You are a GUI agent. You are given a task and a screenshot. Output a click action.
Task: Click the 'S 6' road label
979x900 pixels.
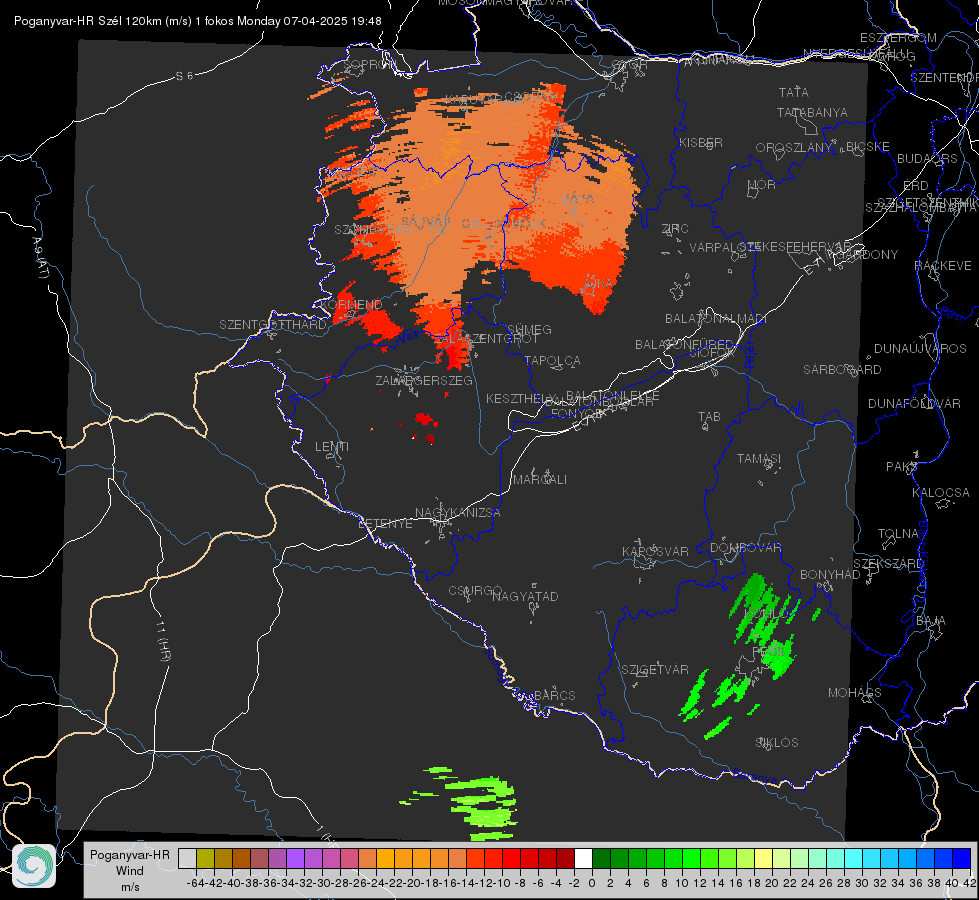coord(184,76)
